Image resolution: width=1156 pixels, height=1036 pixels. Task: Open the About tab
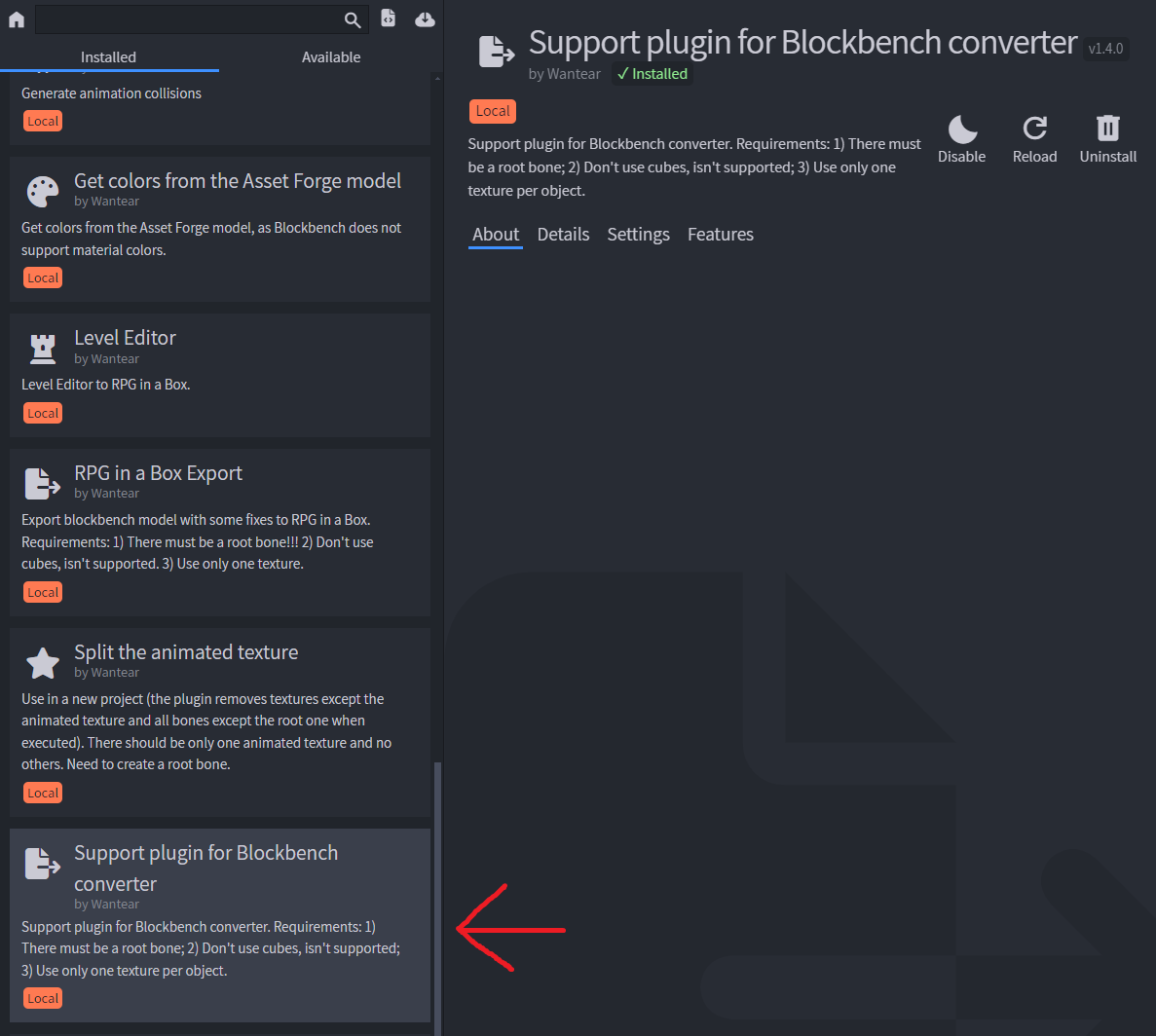pyautogui.click(x=496, y=235)
